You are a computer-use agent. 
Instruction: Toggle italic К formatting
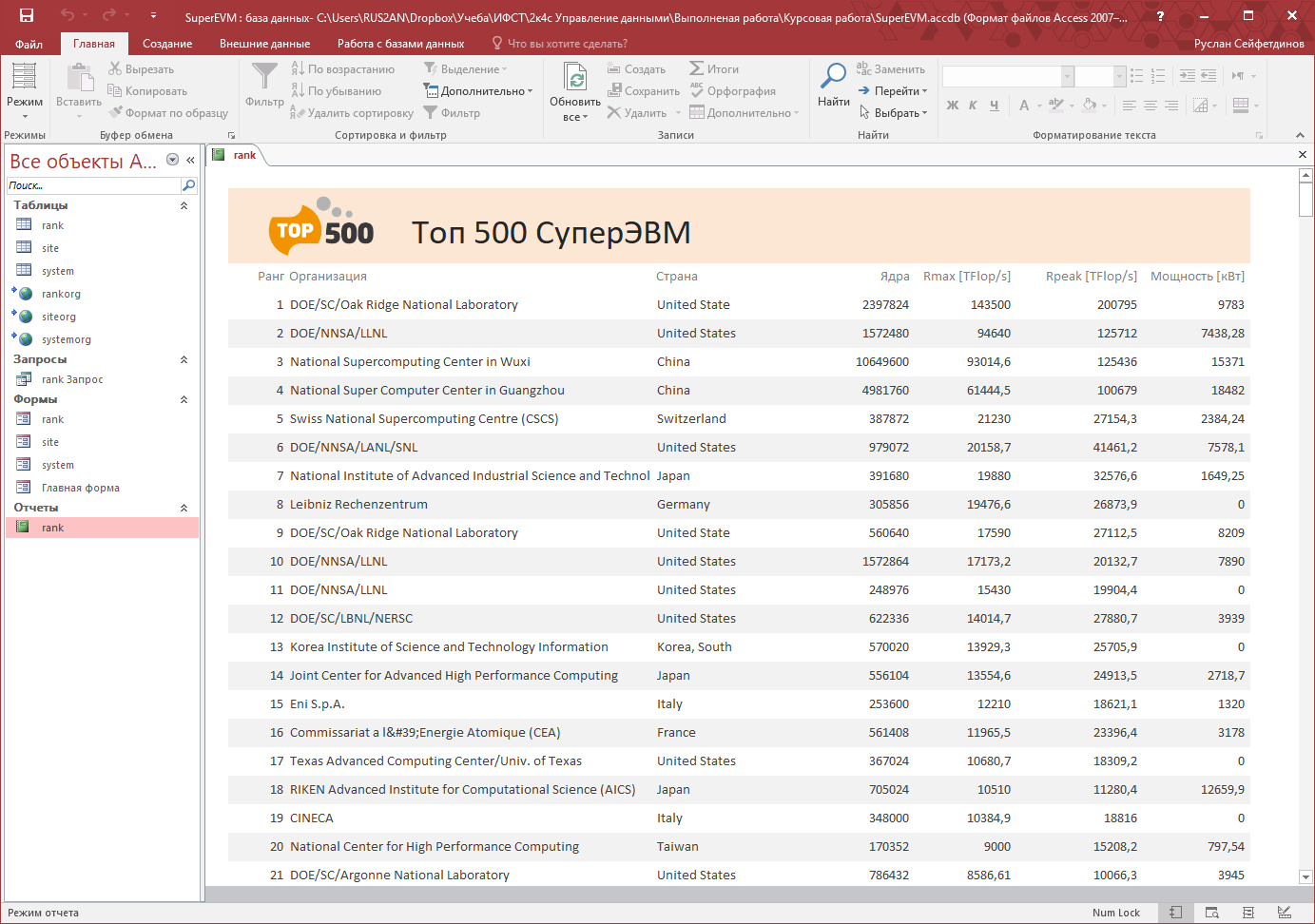click(x=973, y=106)
